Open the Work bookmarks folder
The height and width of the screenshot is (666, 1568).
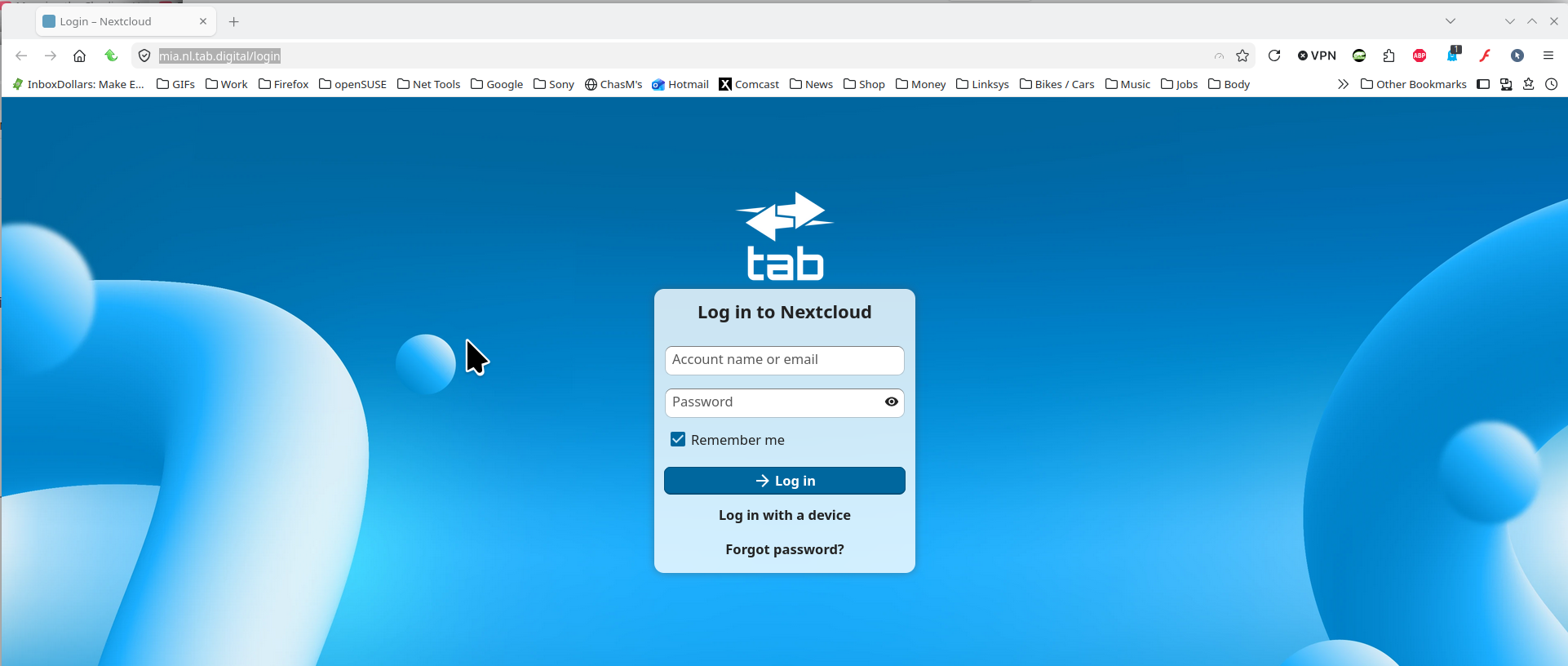click(227, 84)
